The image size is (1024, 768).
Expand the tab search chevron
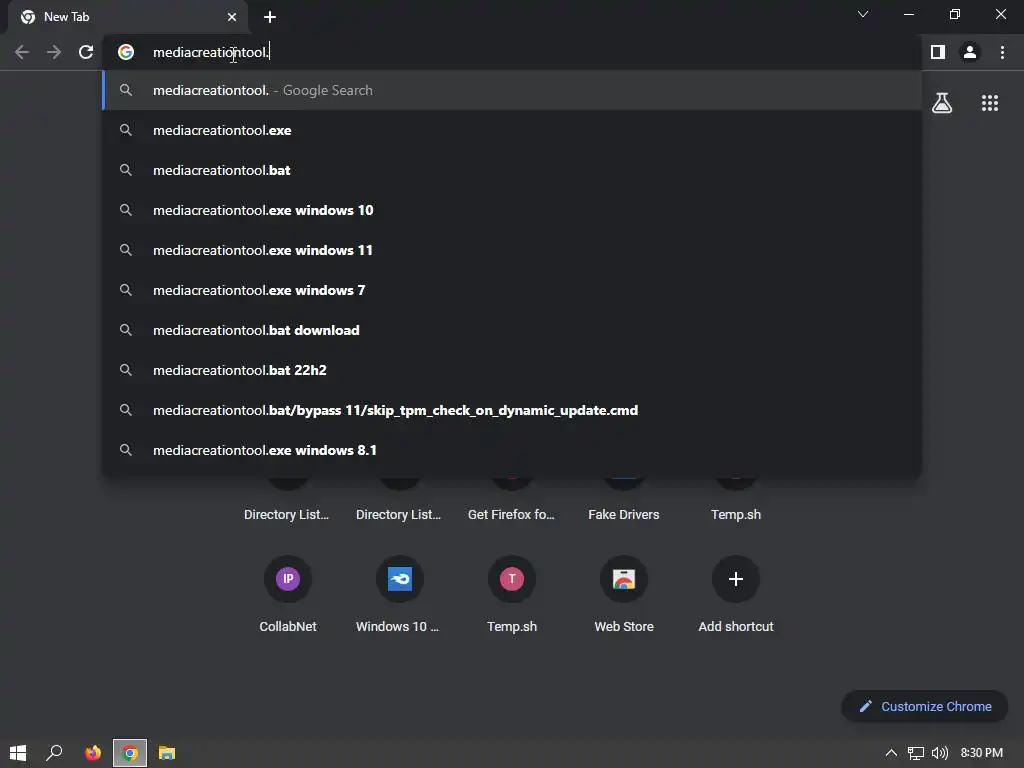863,14
